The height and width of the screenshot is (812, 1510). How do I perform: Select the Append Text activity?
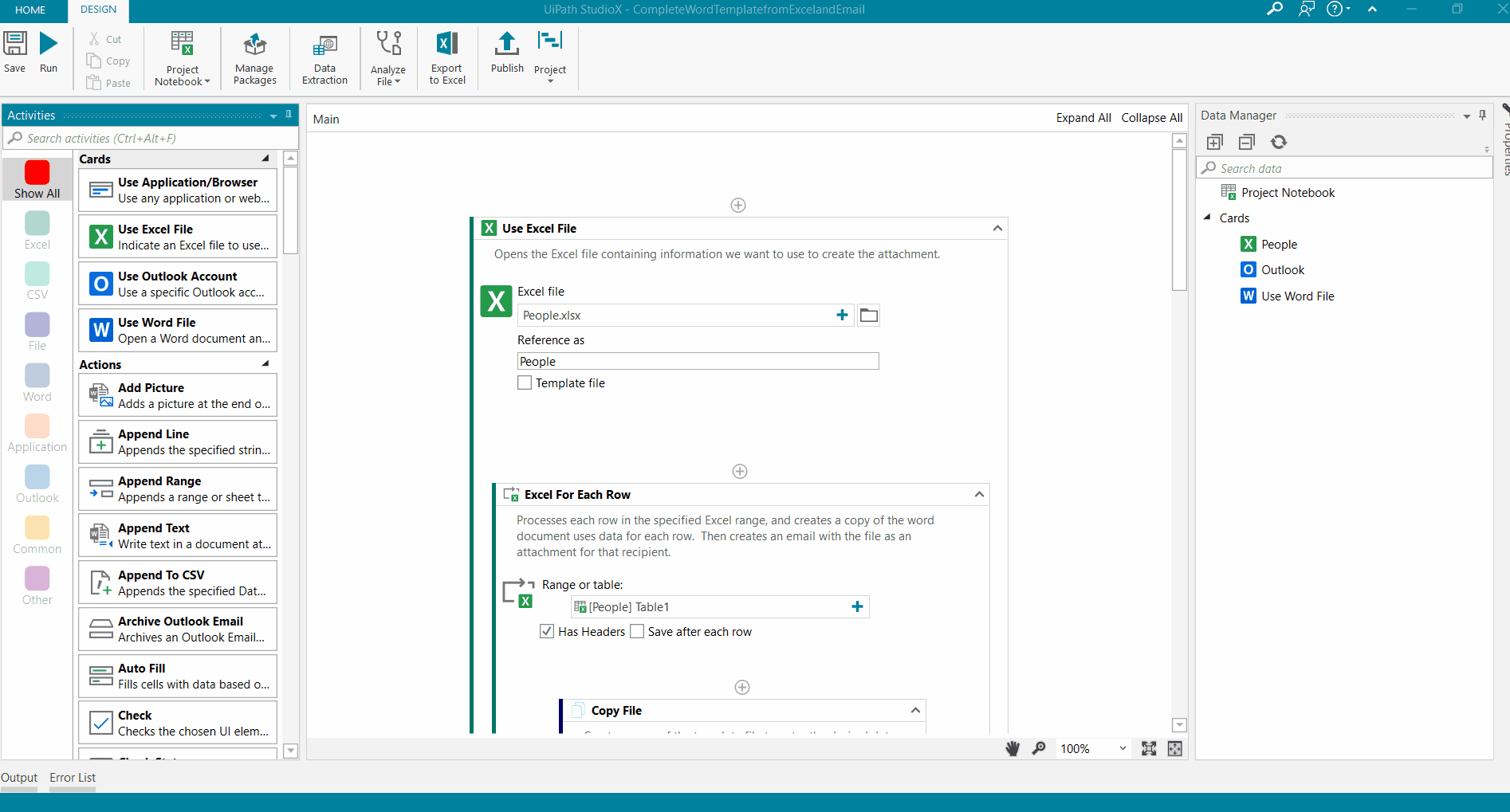point(178,535)
